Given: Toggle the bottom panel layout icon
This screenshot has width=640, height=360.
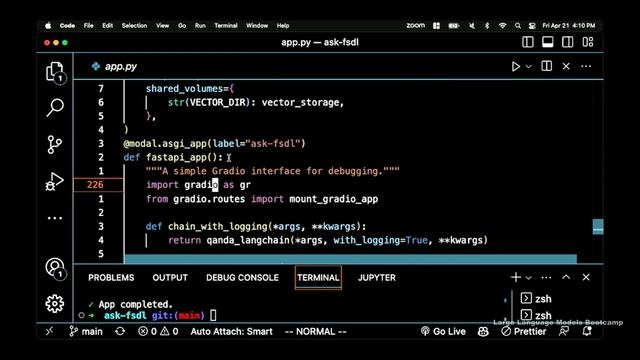Looking at the screenshot, I should coord(548,42).
